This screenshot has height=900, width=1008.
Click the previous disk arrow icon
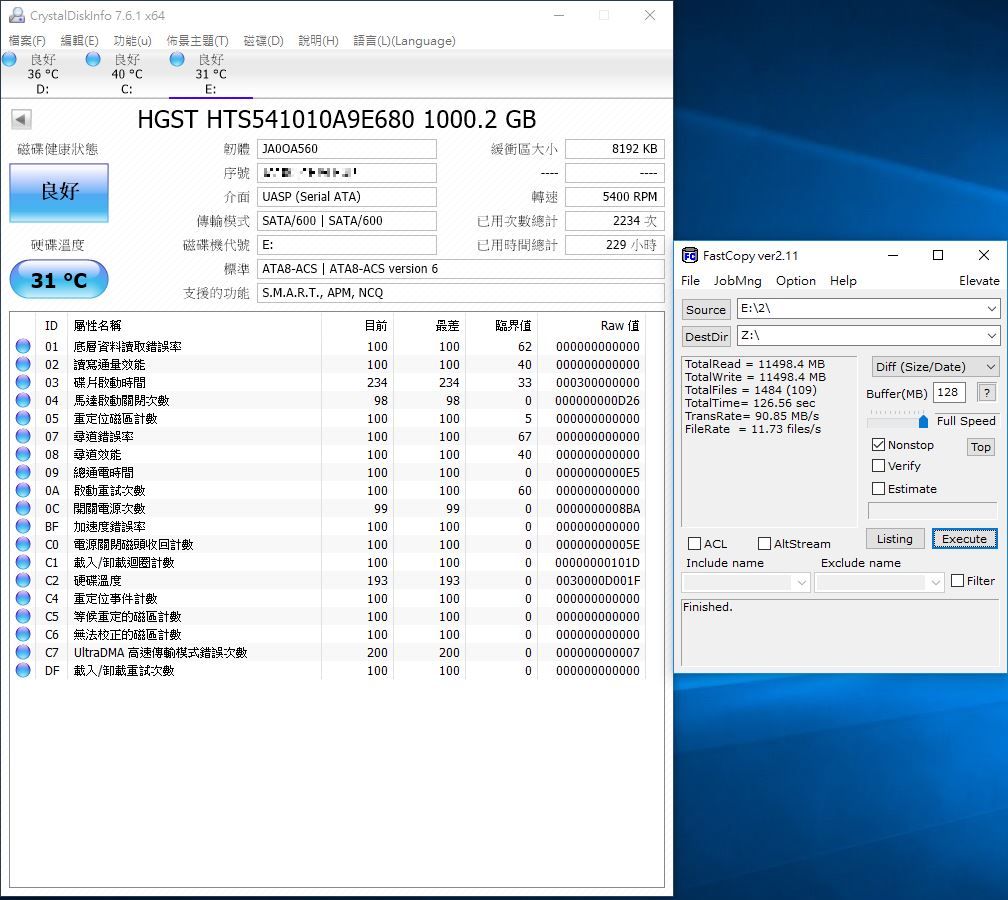(21, 119)
